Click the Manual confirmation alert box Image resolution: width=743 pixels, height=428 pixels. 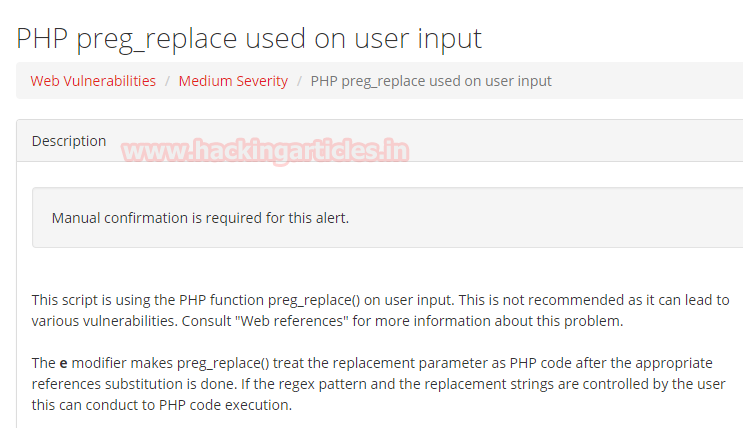click(200, 217)
